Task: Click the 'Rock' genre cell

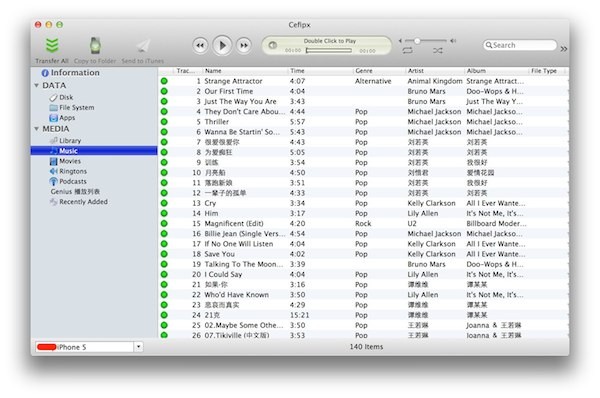Action: [363, 223]
